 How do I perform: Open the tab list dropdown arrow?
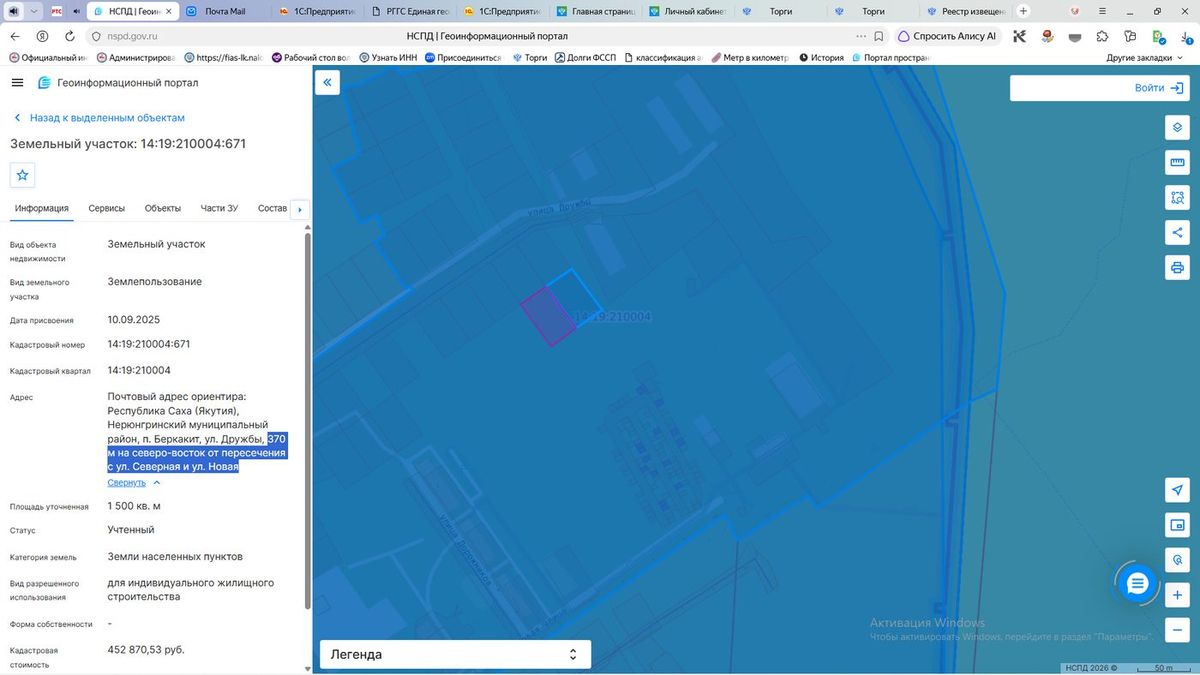pyautogui.click(x=35, y=11)
